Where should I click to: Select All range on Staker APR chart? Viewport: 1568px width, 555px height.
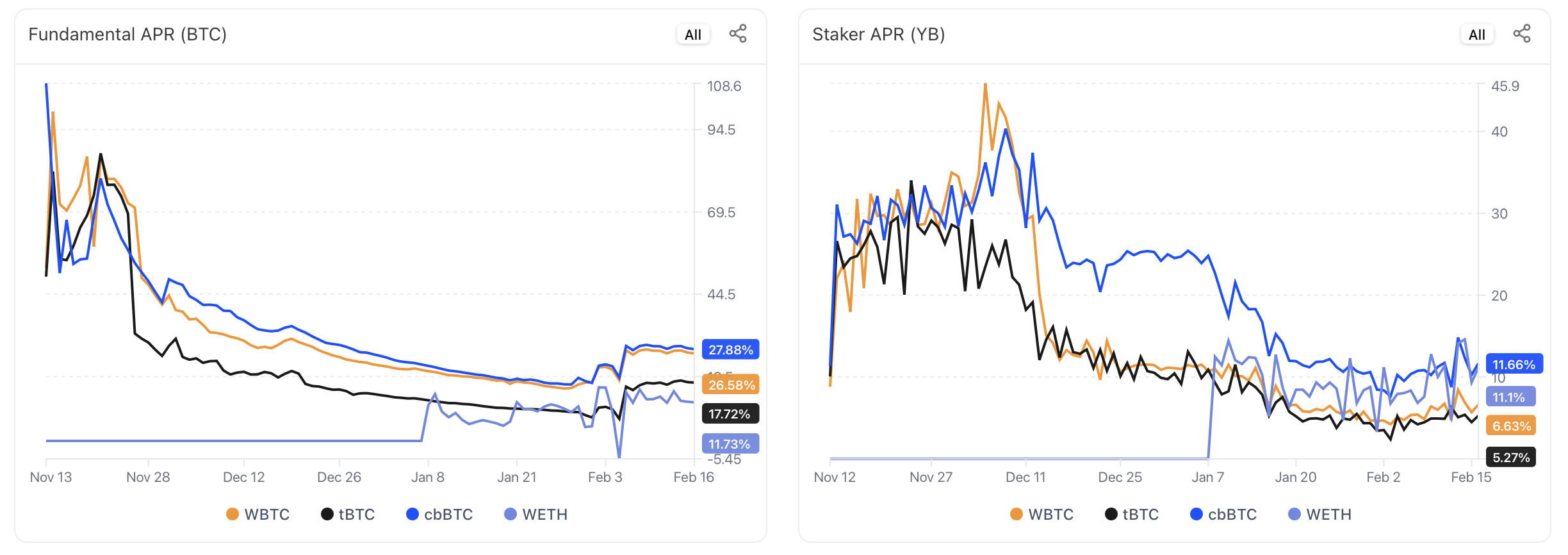click(1477, 35)
